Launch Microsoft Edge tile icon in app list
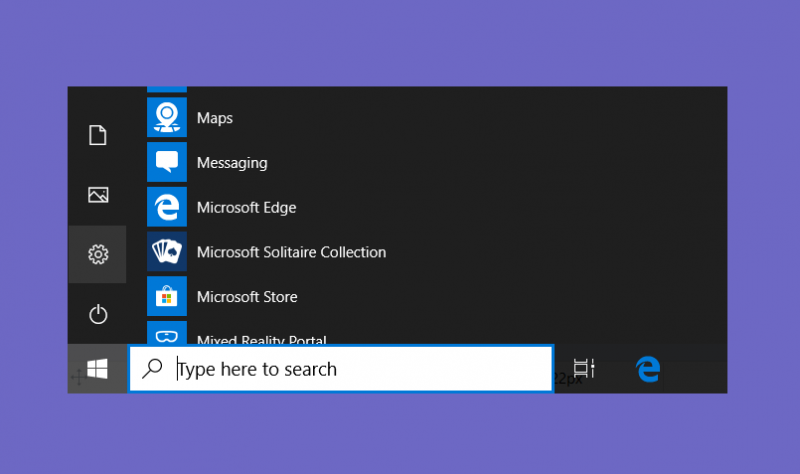The image size is (800, 474). [x=167, y=207]
